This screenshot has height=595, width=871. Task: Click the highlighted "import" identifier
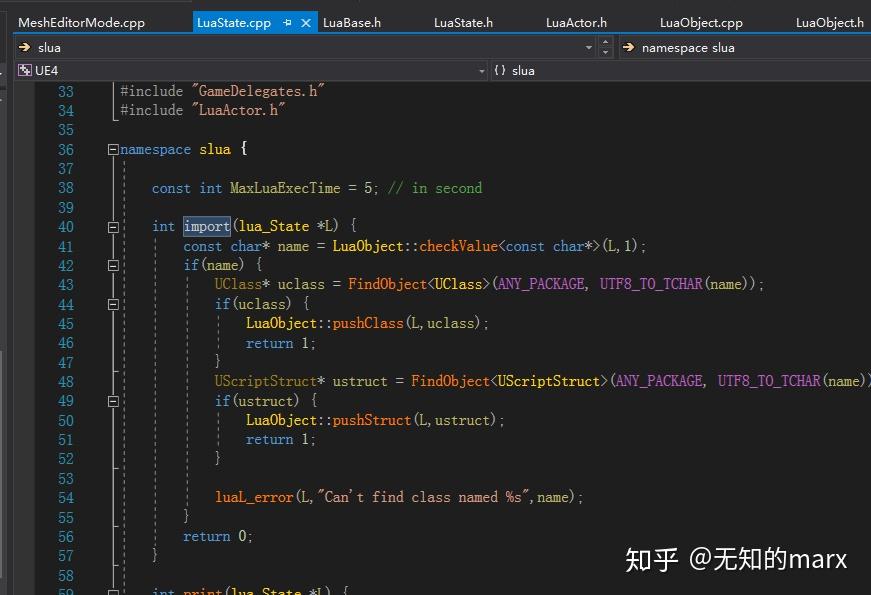pos(206,226)
